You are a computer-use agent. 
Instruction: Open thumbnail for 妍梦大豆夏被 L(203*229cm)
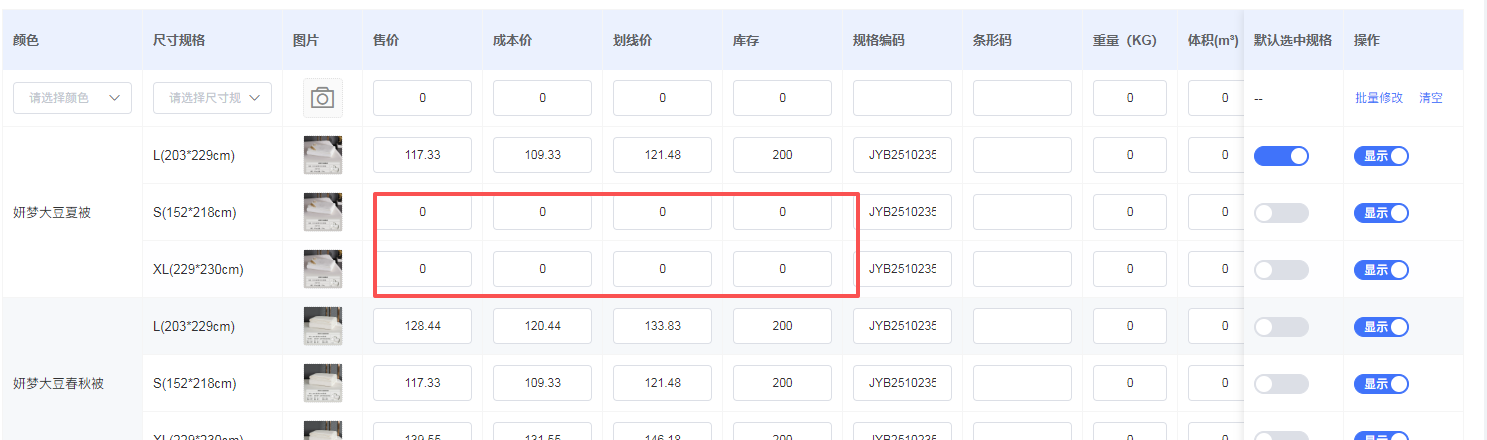click(x=322, y=155)
